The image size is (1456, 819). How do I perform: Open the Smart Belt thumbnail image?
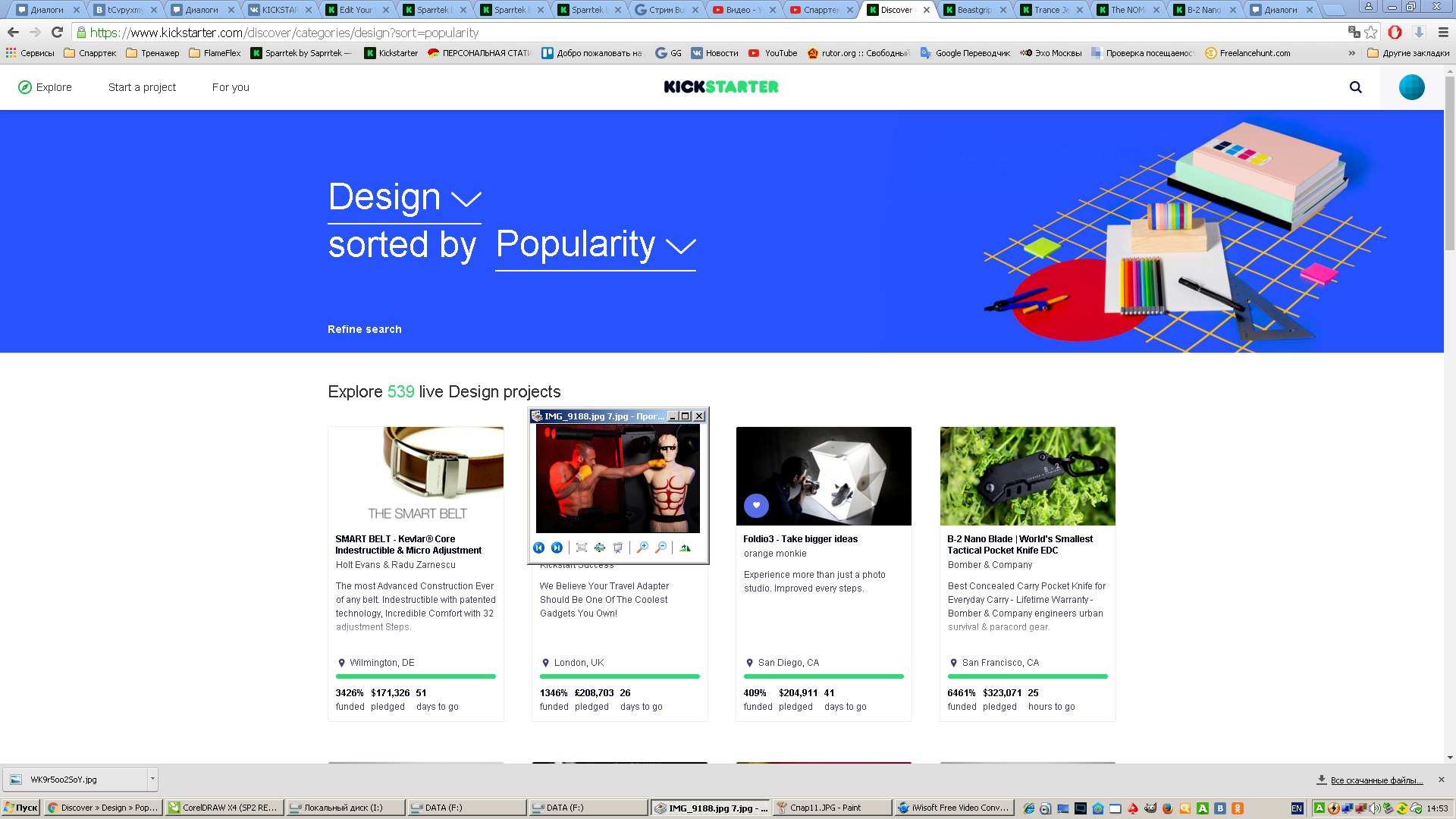(416, 476)
